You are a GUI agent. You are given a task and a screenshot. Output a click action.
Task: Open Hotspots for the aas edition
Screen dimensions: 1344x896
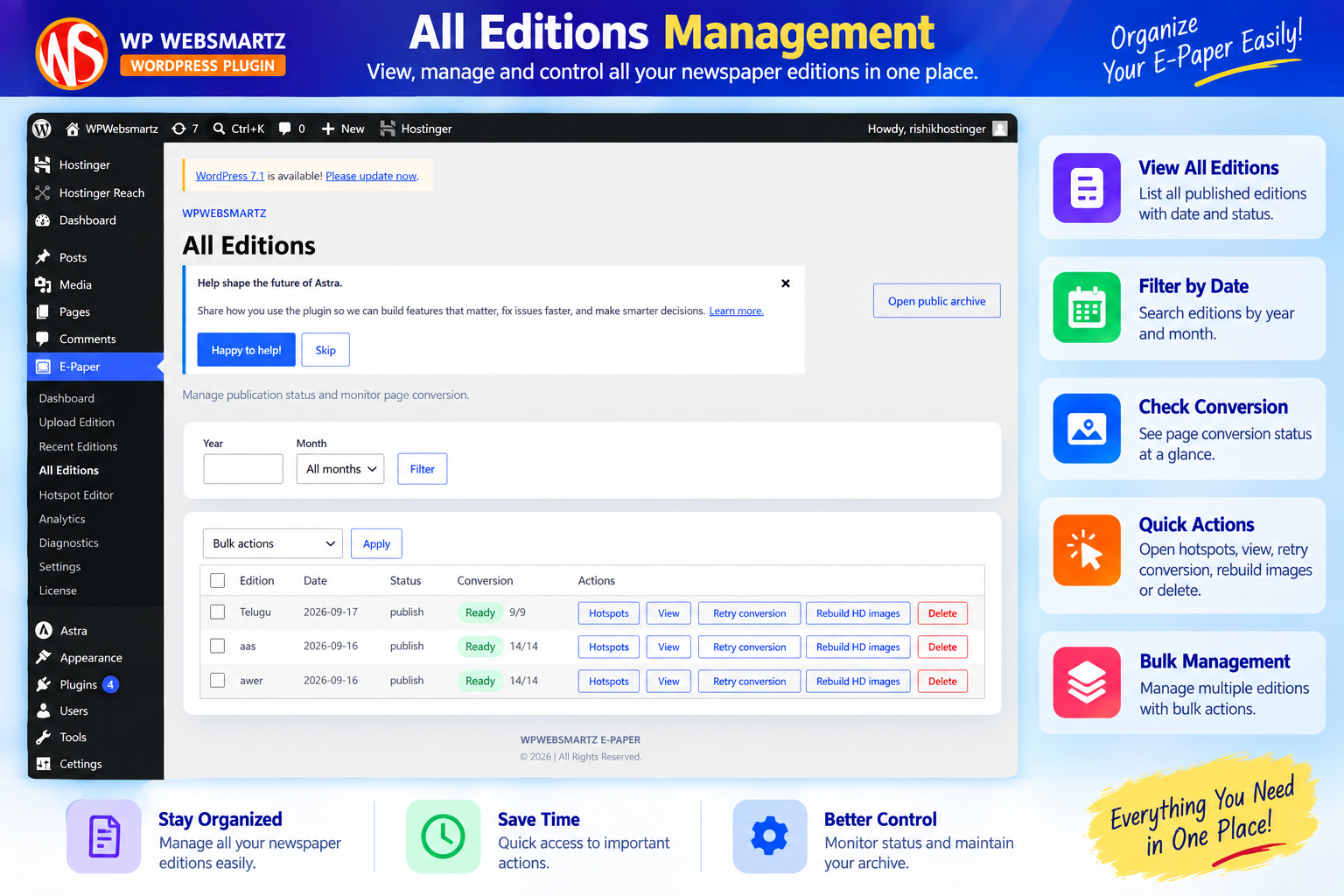coord(609,647)
